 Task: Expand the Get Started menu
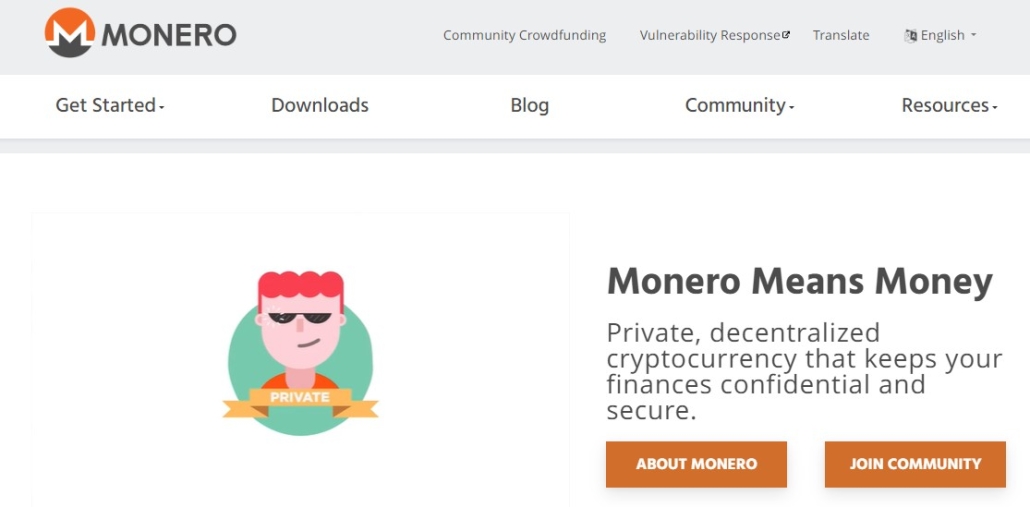pyautogui.click(x=109, y=105)
